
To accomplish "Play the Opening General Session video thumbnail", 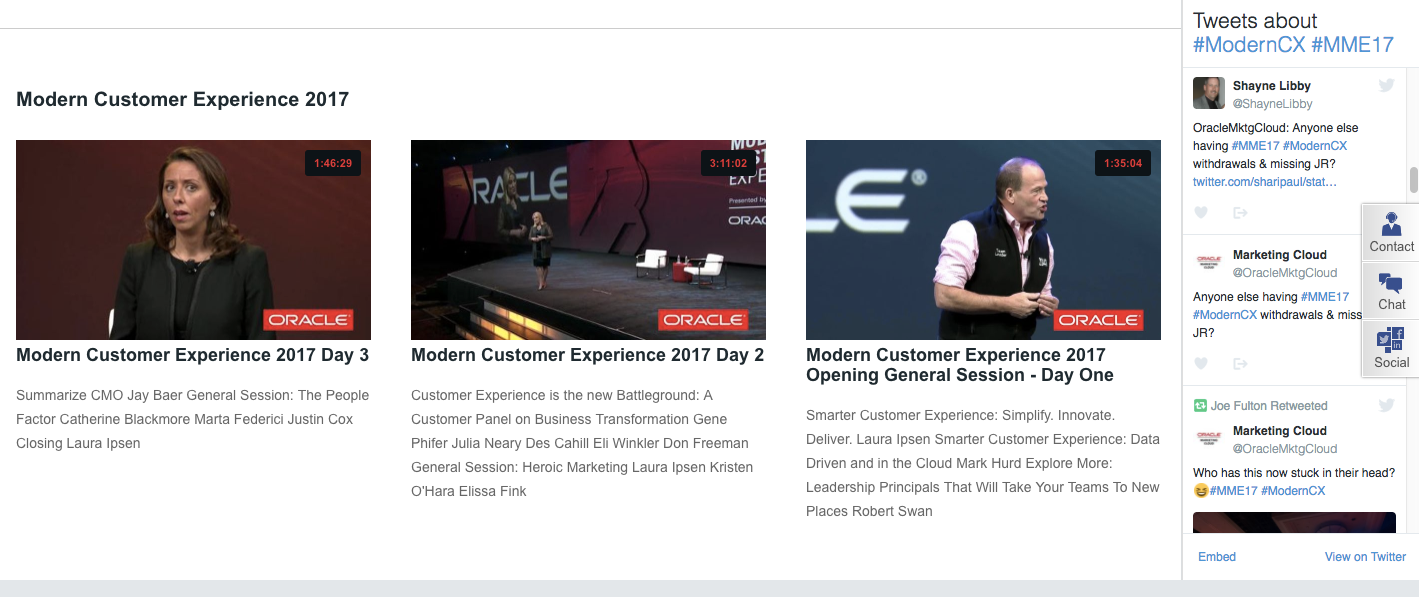I will (983, 240).
